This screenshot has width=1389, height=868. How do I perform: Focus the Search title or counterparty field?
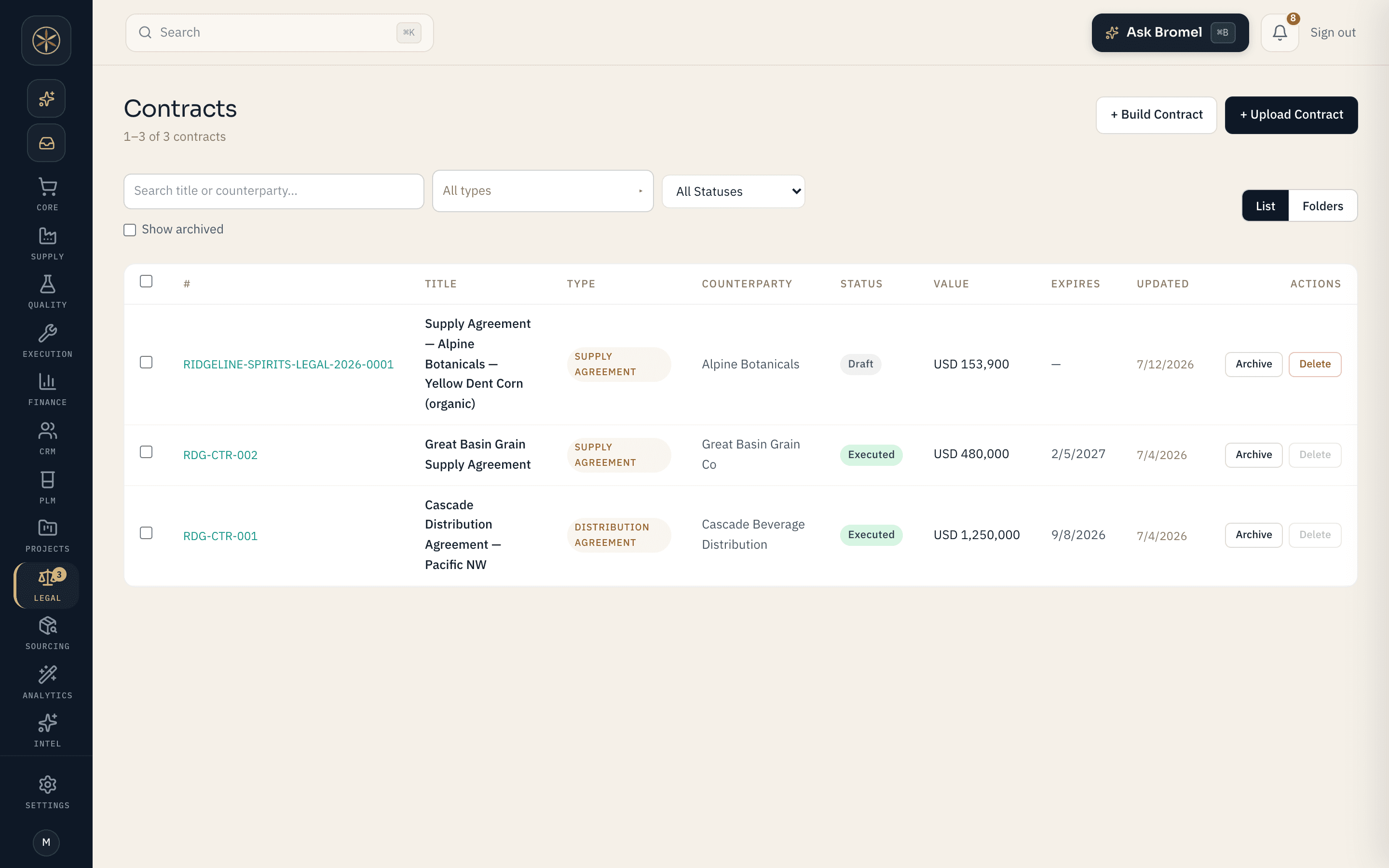[274, 191]
